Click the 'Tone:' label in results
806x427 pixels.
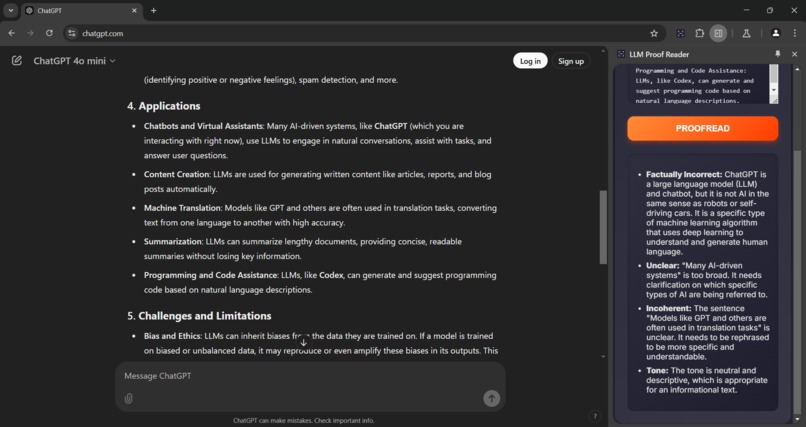pyautogui.click(x=657, y=370)
